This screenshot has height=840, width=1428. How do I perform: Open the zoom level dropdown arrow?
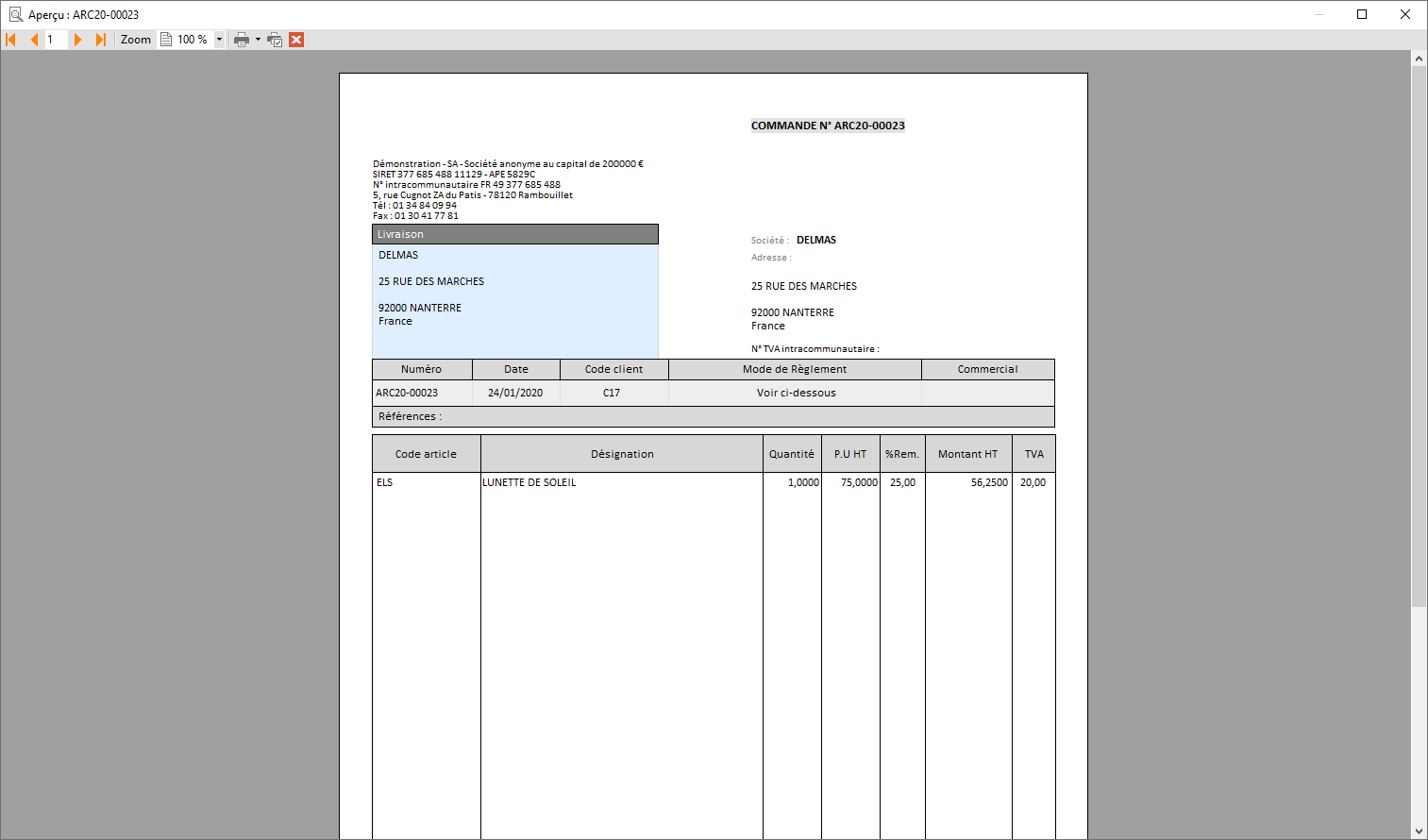[x=220, y=40]
